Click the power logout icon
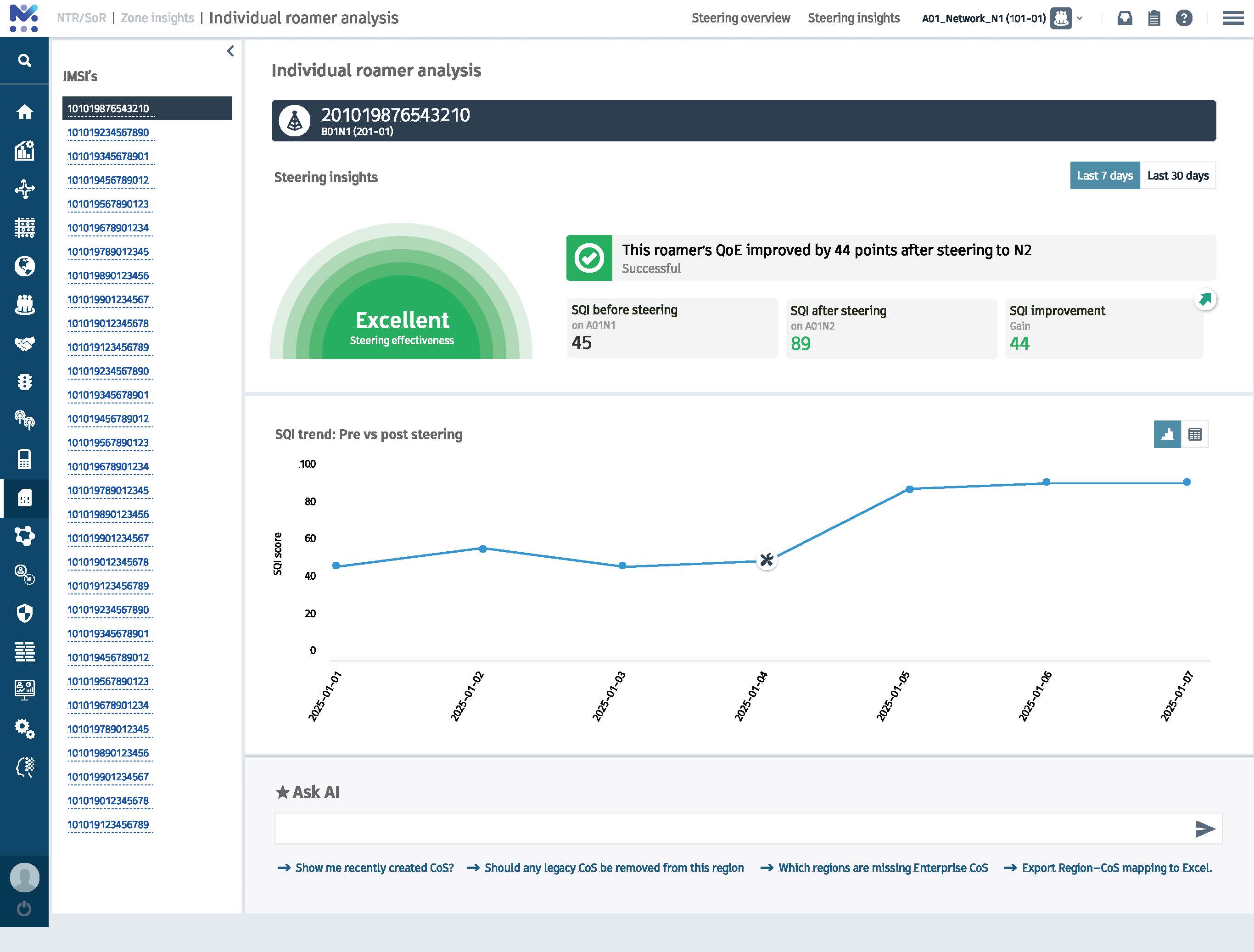The height and width of the screenshot is (952, 1254). point(24,908)
